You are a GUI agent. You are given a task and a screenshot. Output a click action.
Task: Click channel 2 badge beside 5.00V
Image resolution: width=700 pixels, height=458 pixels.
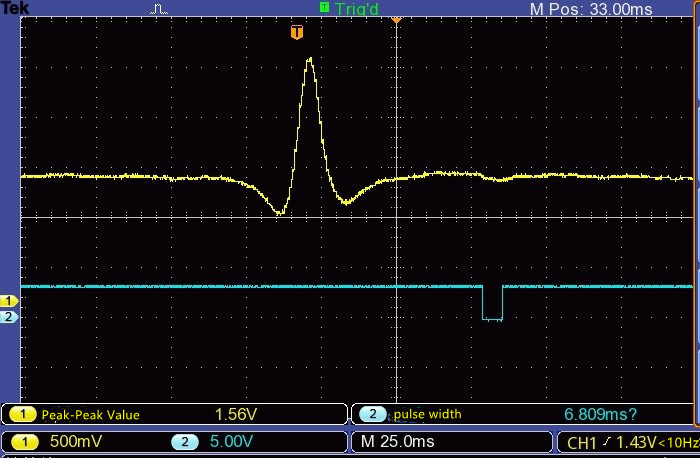[x=185, y=442]
